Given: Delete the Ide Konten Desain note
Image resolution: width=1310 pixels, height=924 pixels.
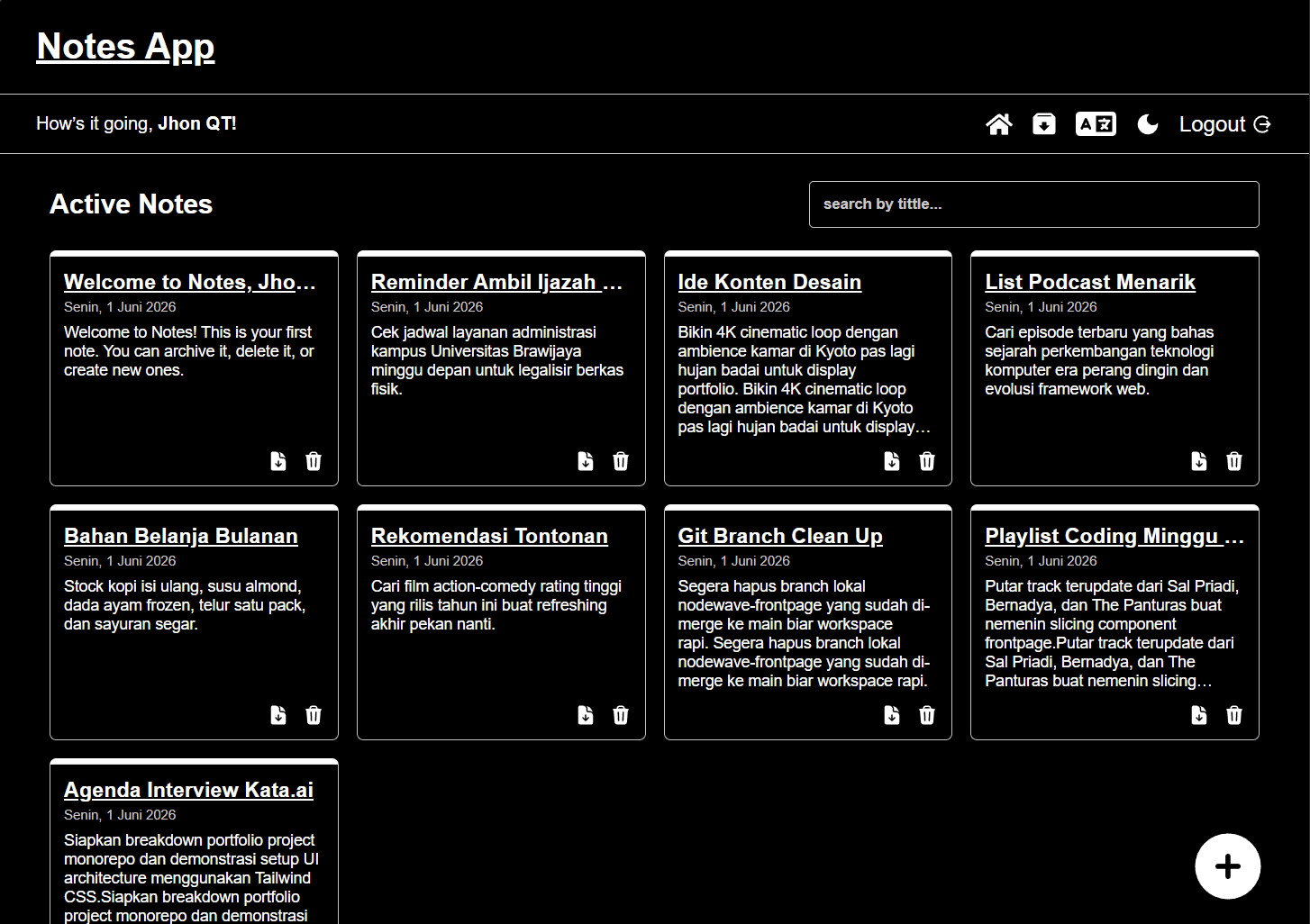Looking at the screenshot, I should [927, 461].
